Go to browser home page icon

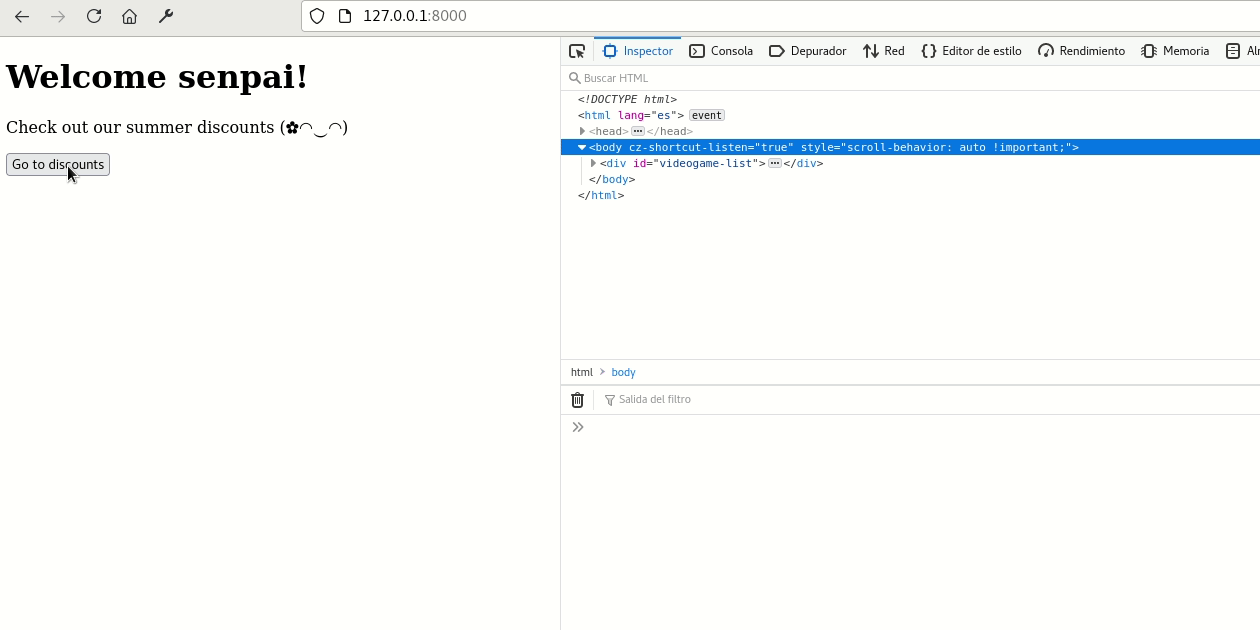coord(129,16)
